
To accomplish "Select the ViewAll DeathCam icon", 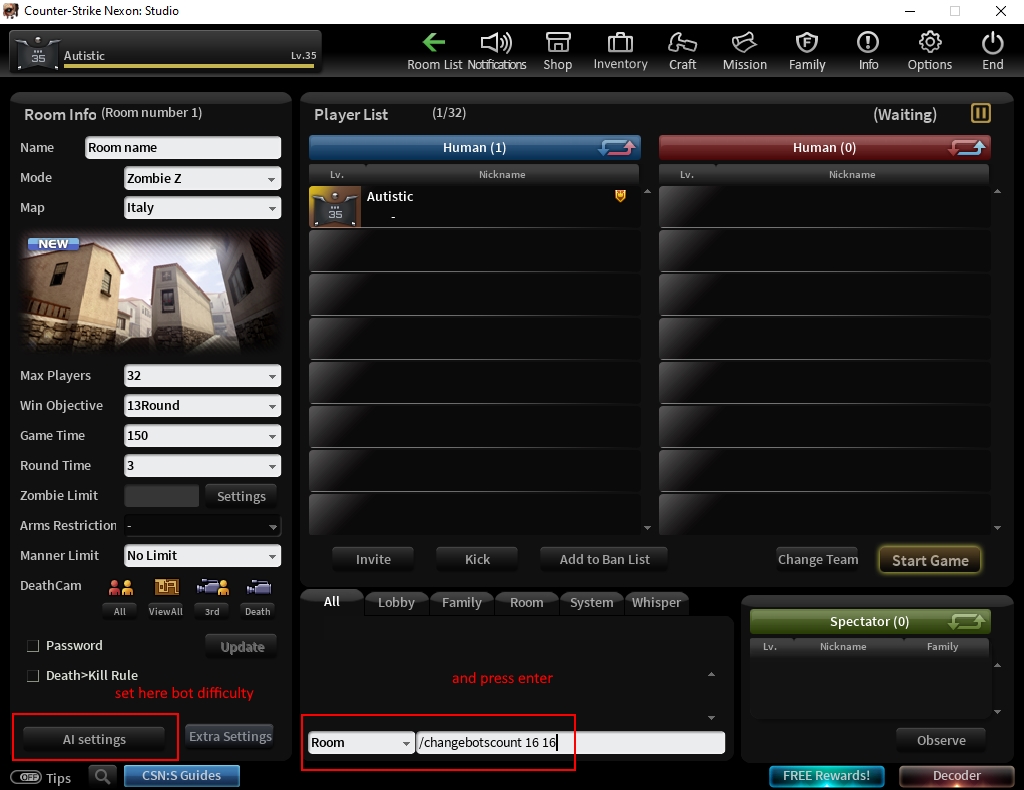I will coord(166,588).
